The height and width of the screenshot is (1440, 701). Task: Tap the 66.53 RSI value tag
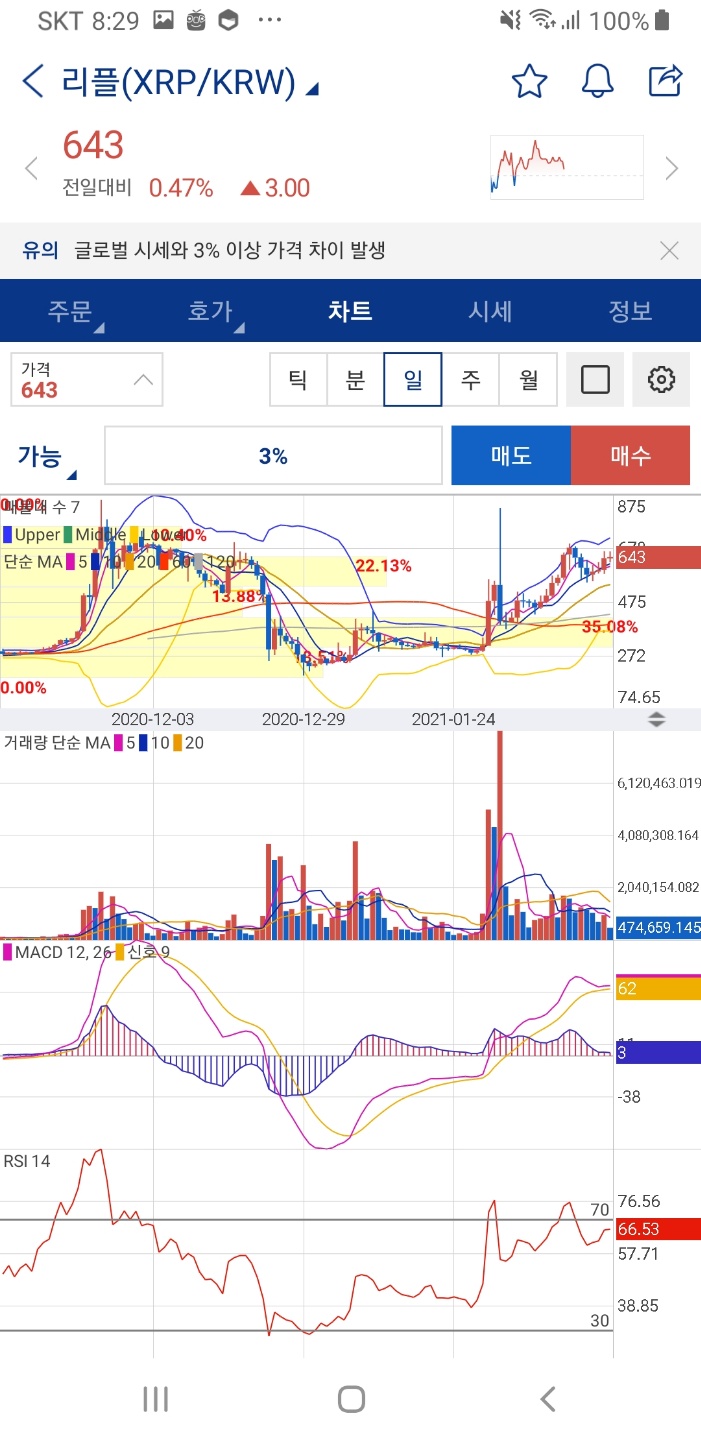(657, 1229)
